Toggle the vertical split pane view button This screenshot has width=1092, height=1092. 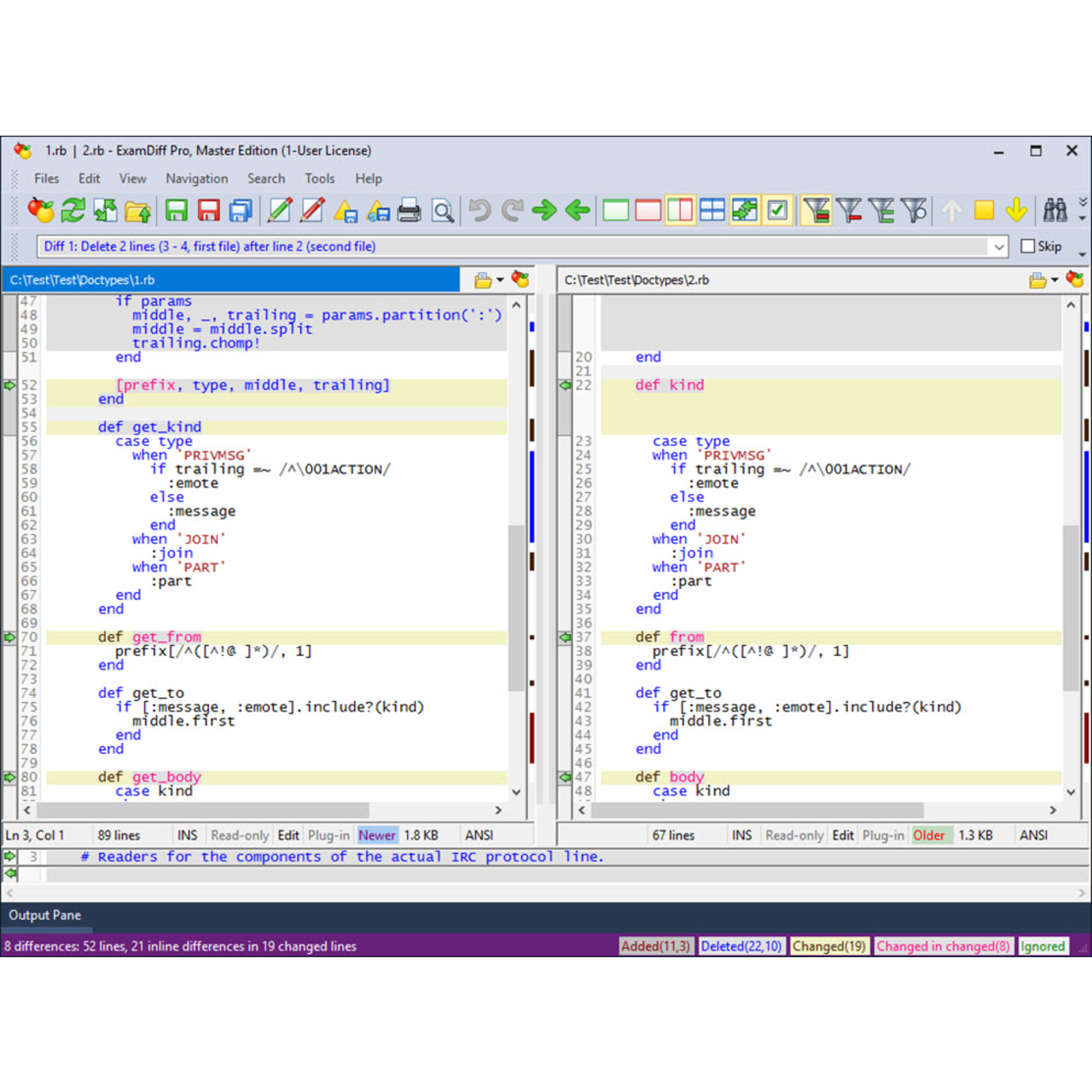pos(680,210)
